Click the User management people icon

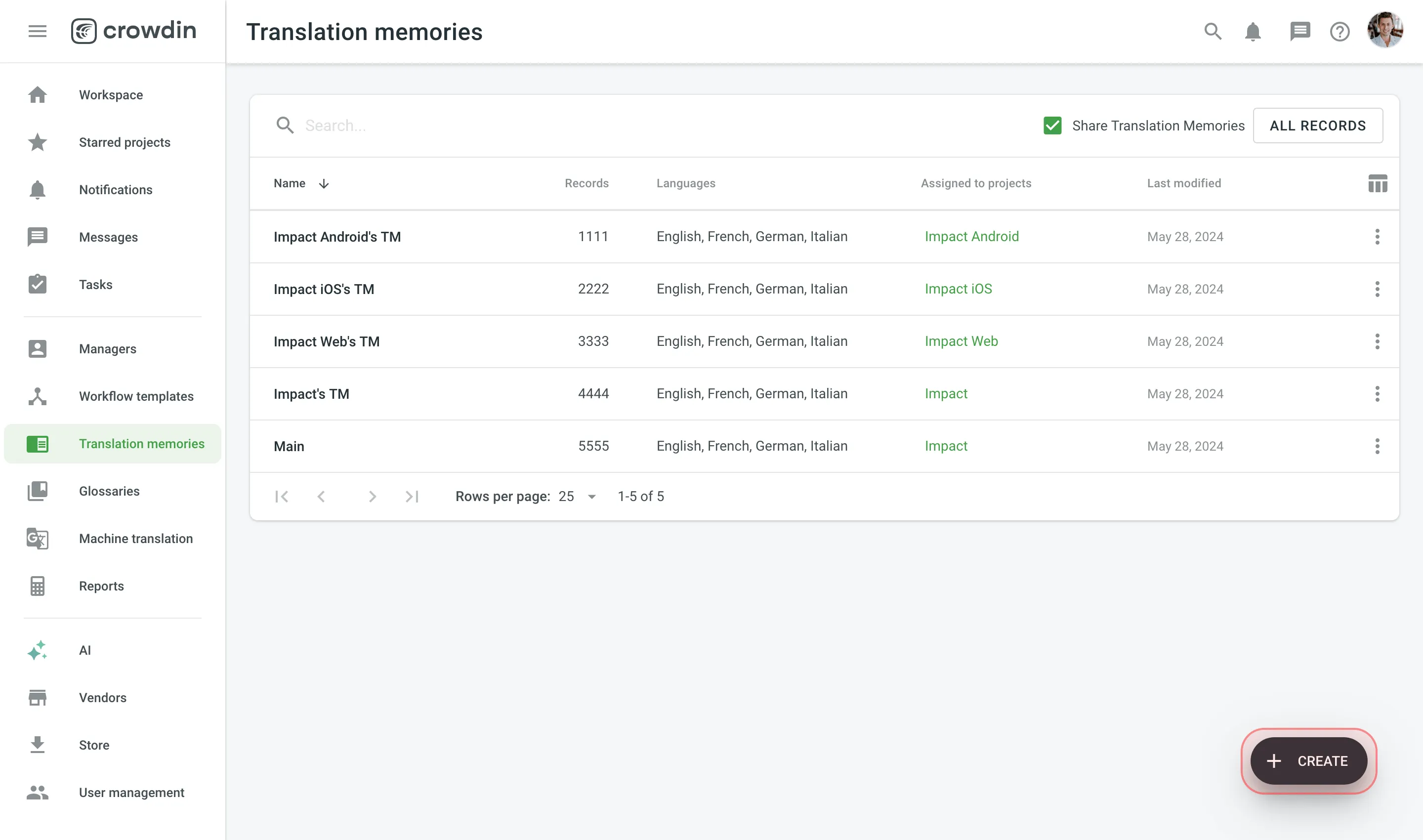point(38,793)
